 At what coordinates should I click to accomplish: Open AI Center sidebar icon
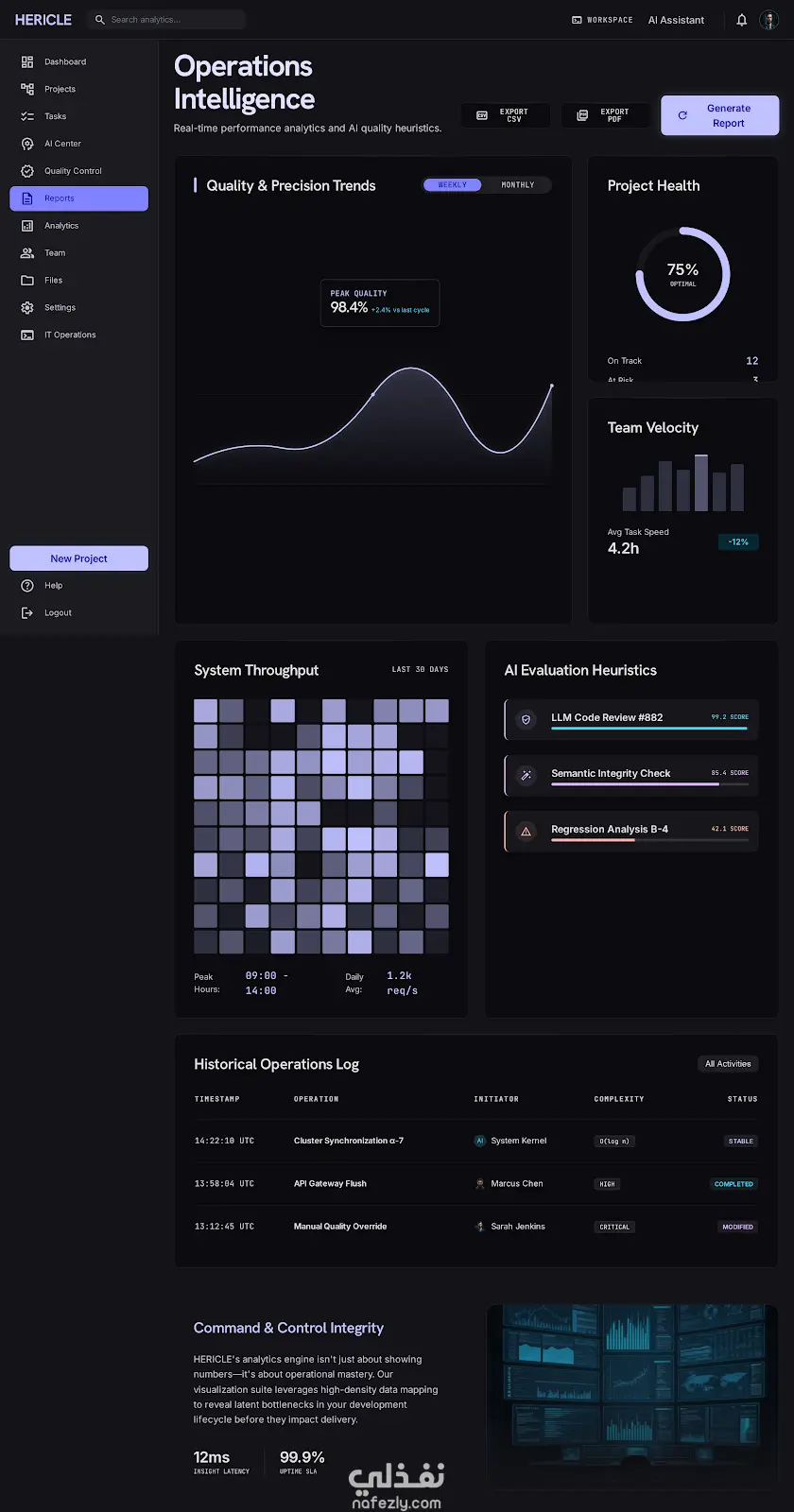coord(27,145)
